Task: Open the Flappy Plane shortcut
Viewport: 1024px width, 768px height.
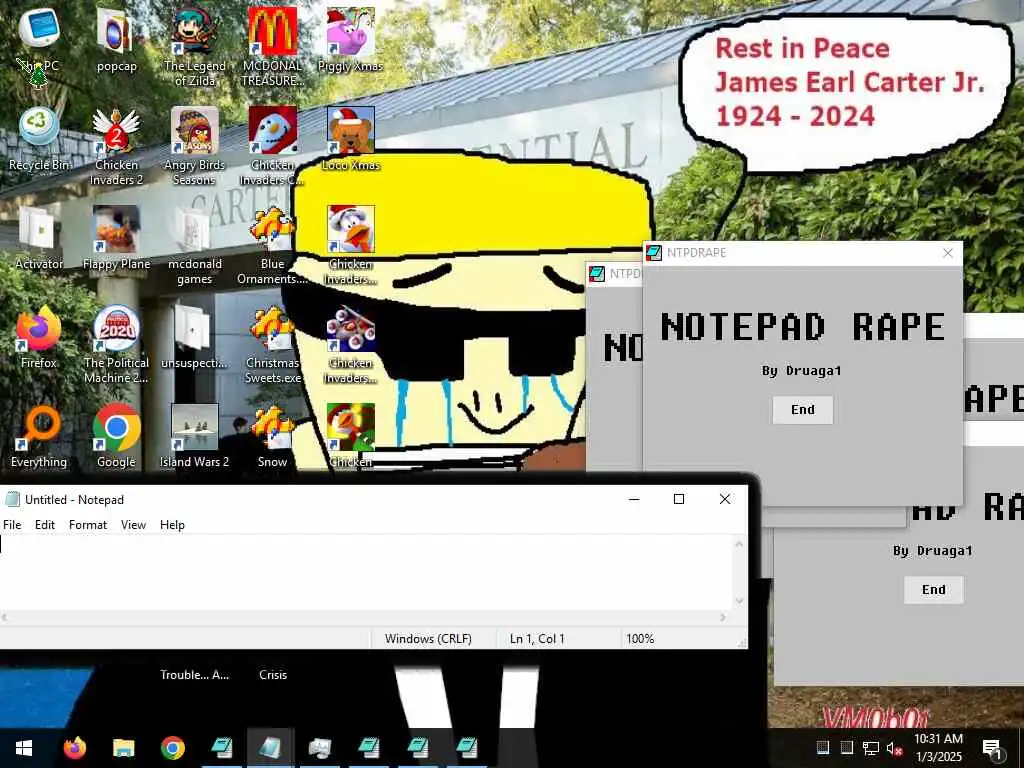Action: pos(116,238)
